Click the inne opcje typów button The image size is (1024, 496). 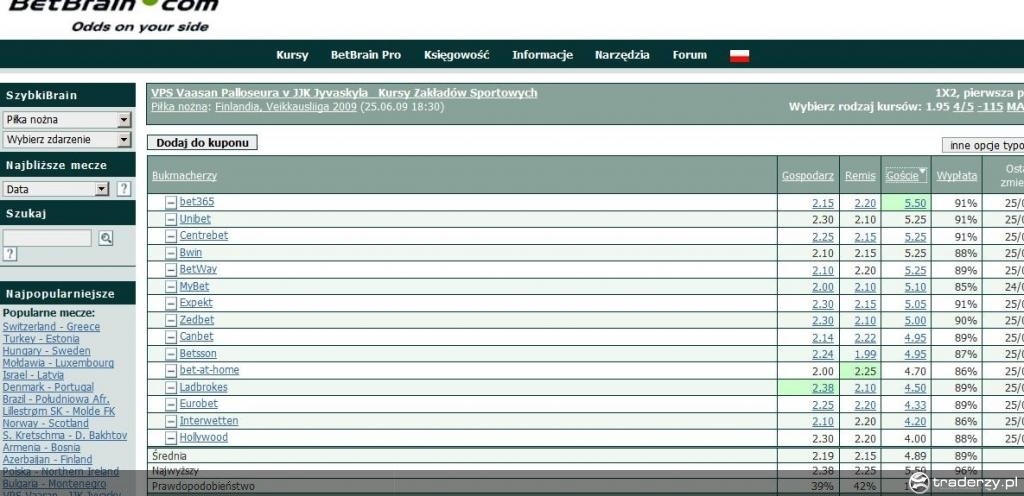(x=982, y=146)
